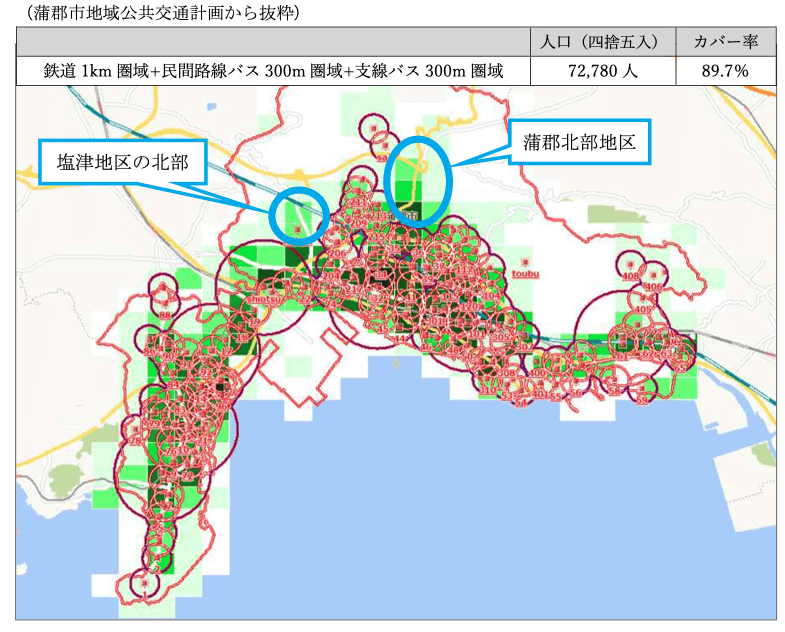Click bus stop label 308
The width and height of the screenshot is (785, 632).
pos(507,373)
